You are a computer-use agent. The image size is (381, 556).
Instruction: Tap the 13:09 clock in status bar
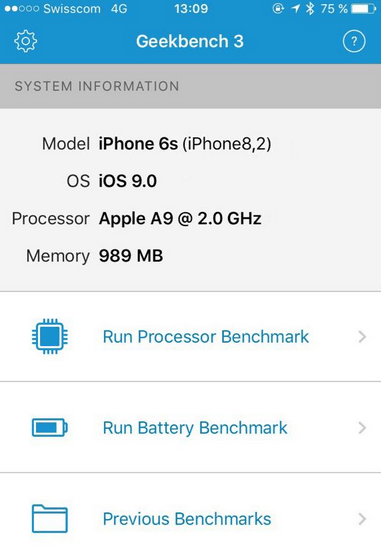click(191, 9)
